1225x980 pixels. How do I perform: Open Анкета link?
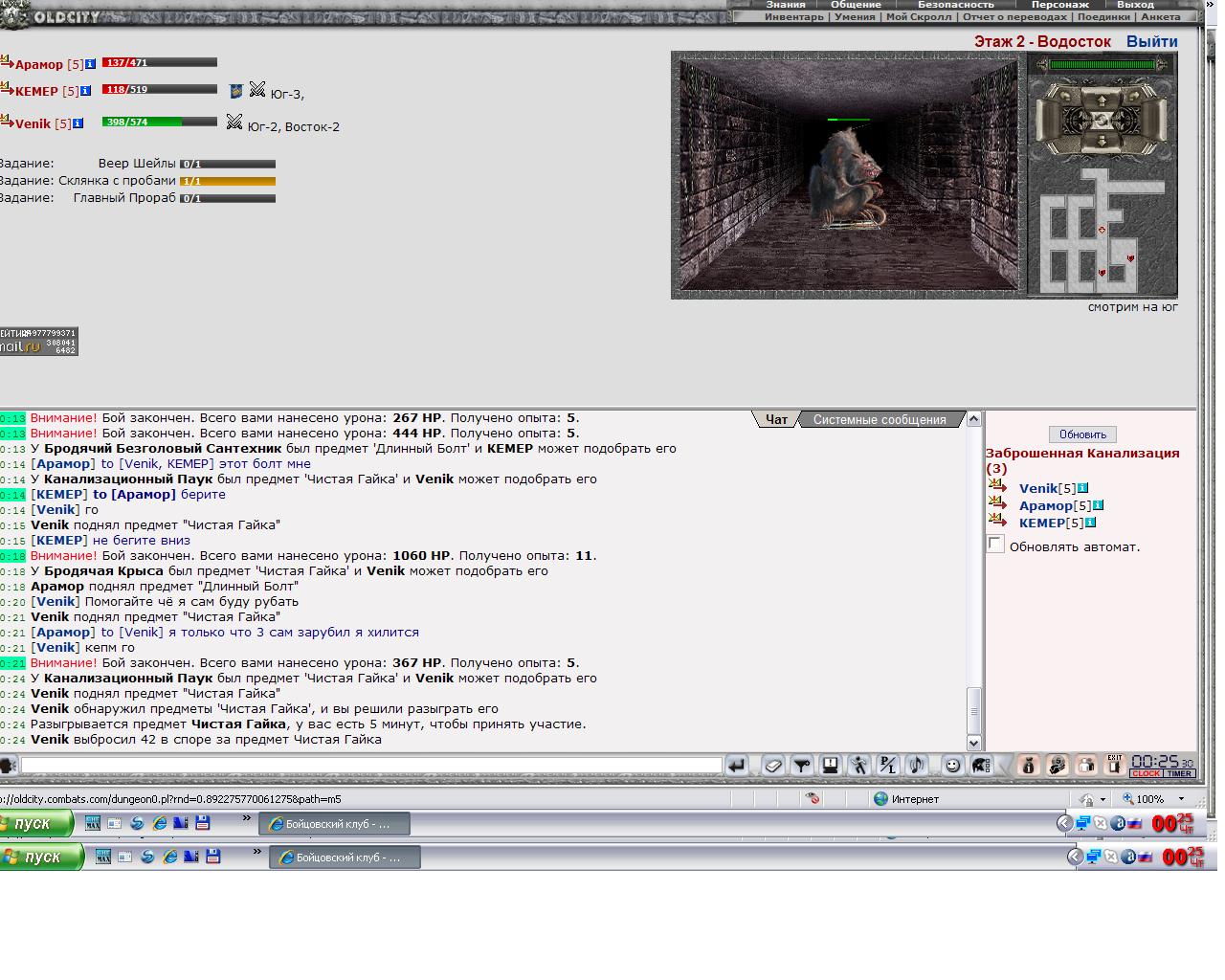(x=1161, y=16)
